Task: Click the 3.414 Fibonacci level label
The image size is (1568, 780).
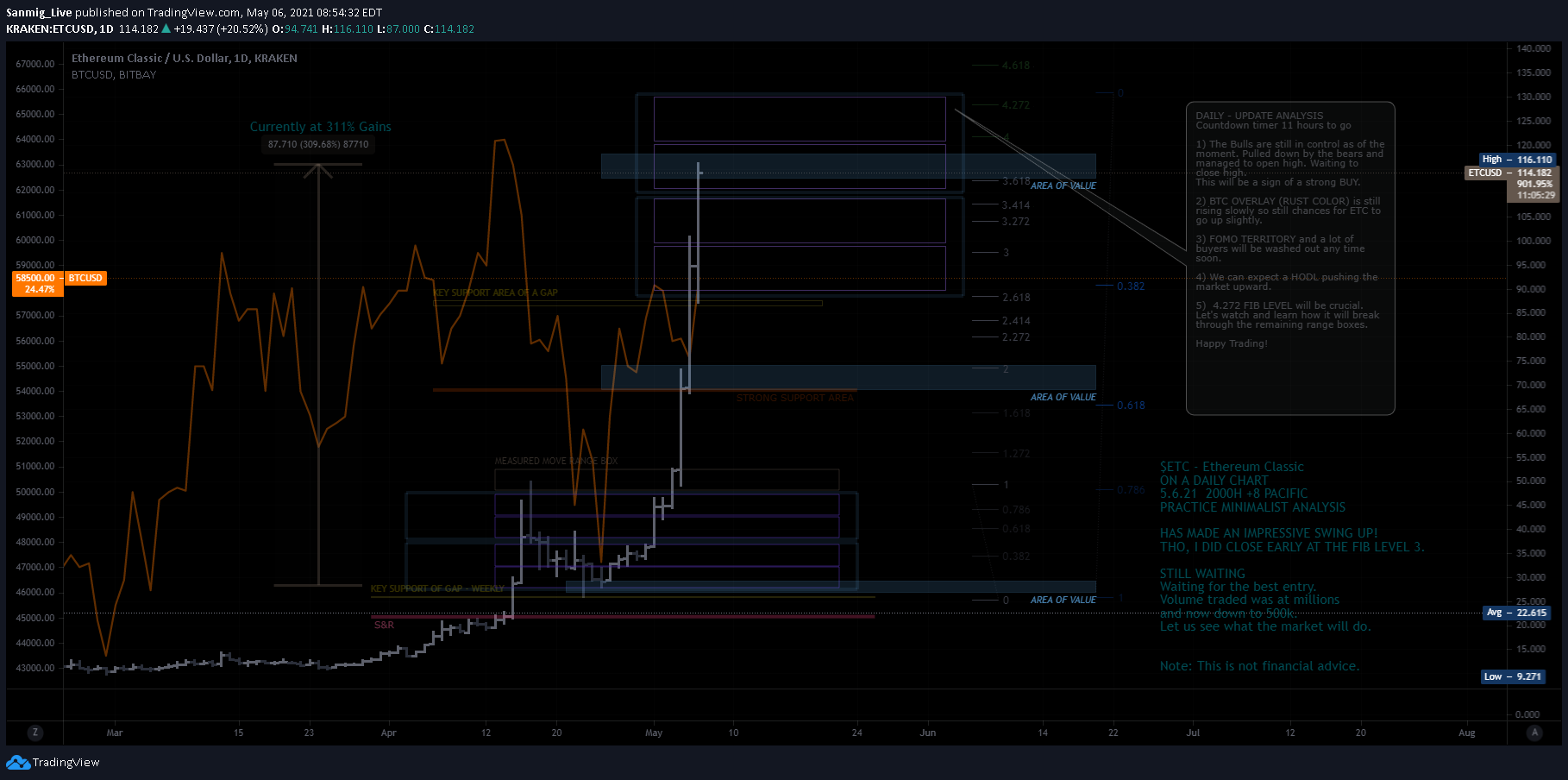Action: pyautogui.click(x=1016, y=205)
